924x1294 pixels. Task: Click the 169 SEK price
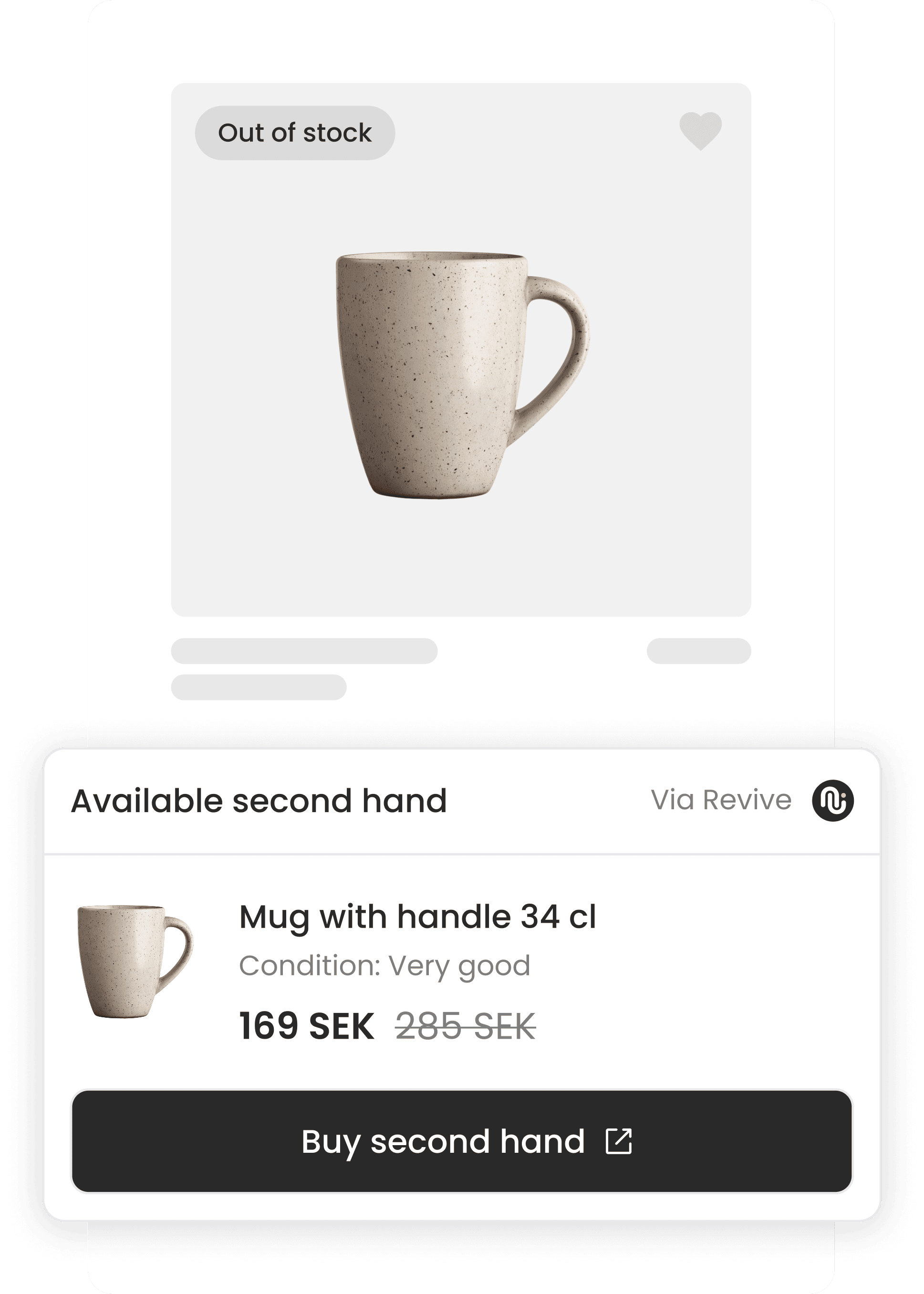coord(307,1026)
